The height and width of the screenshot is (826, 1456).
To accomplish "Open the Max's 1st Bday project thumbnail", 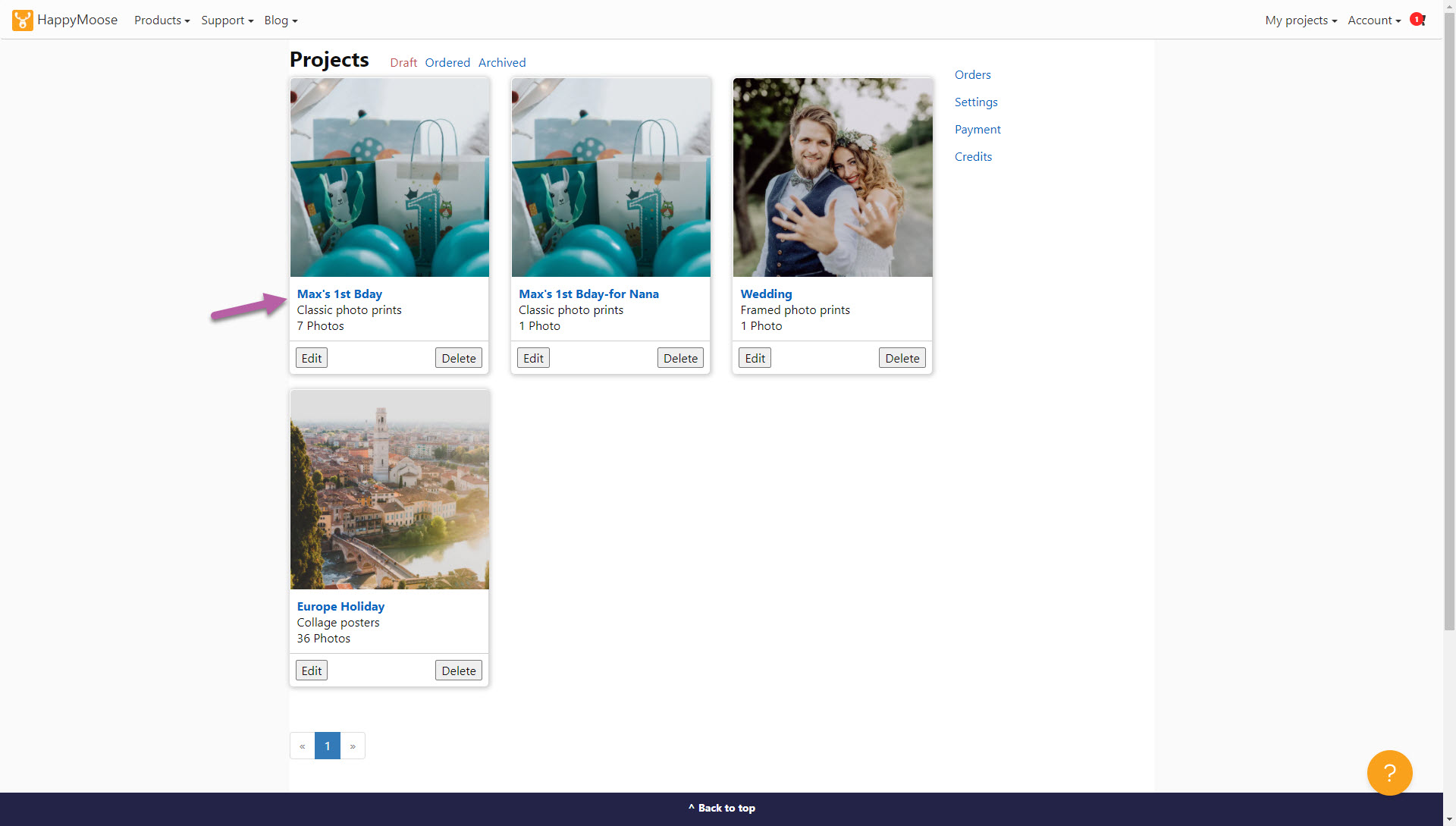I will tap(389, 177).
